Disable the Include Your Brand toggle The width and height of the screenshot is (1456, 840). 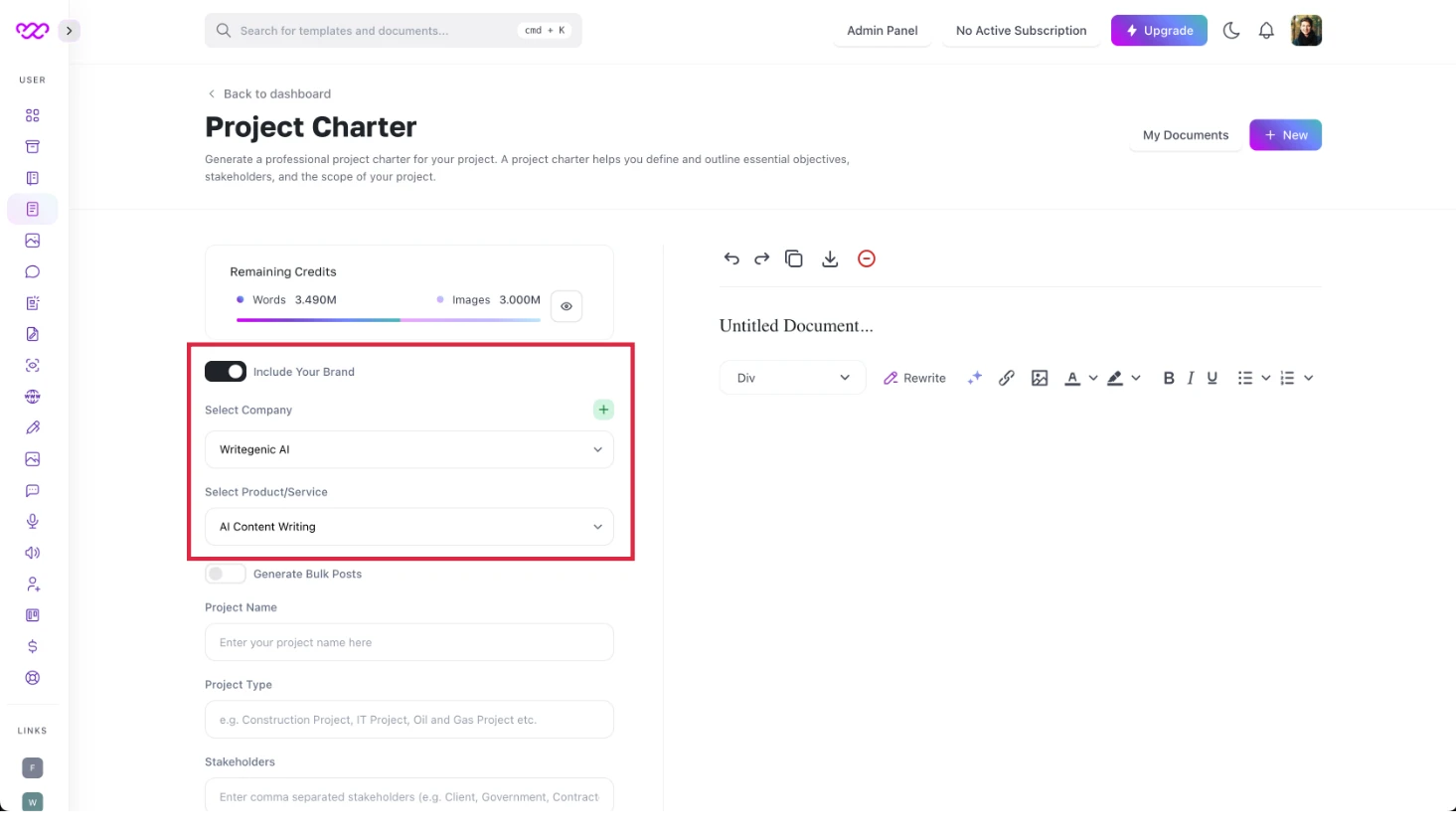[226, 372]
